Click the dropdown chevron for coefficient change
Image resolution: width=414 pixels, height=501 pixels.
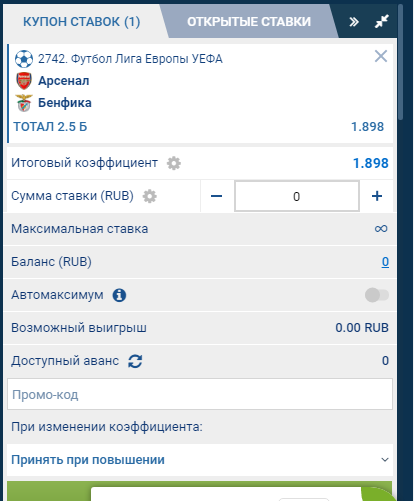pos(385,460)
